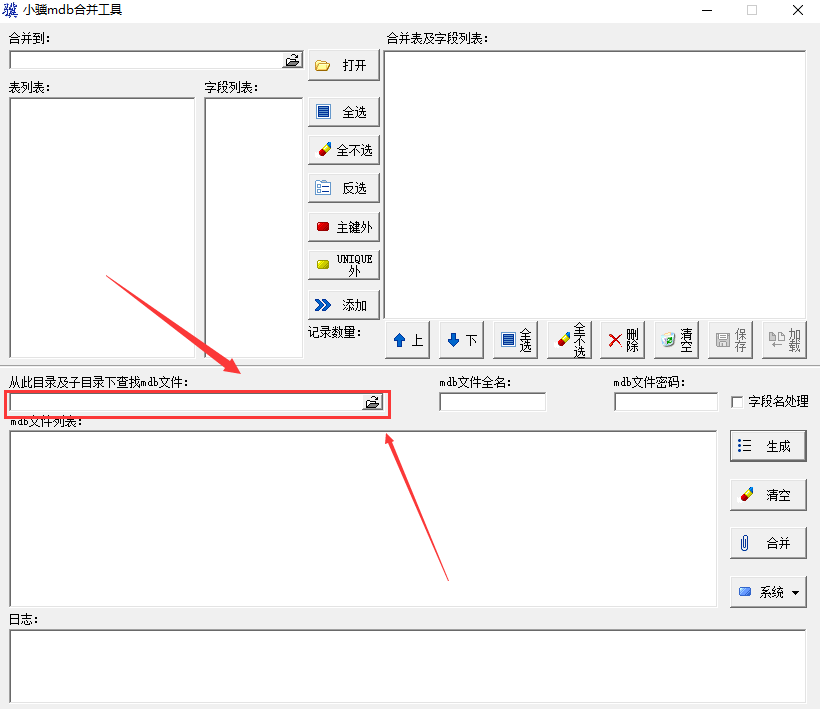Click the 合并 paperclip button
Image resolution: width=820 pixels, height=709 pixels.
coord(768,543)
